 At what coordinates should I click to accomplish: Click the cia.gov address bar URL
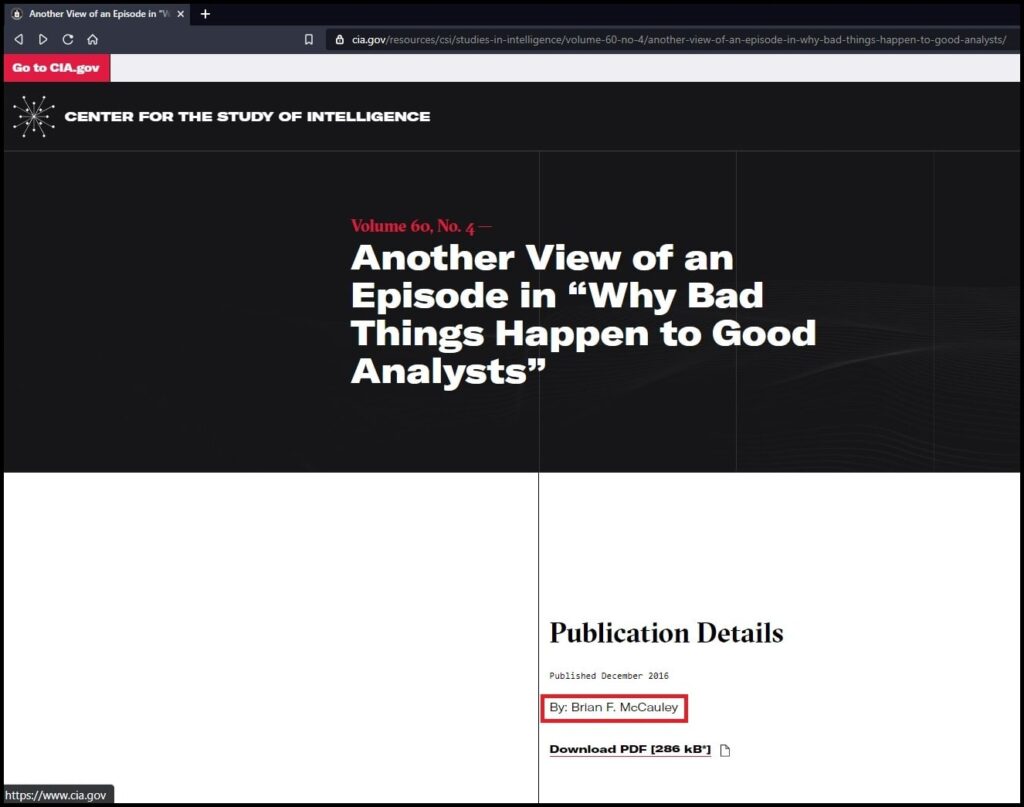pyautogui.click(x=679, y=40)
